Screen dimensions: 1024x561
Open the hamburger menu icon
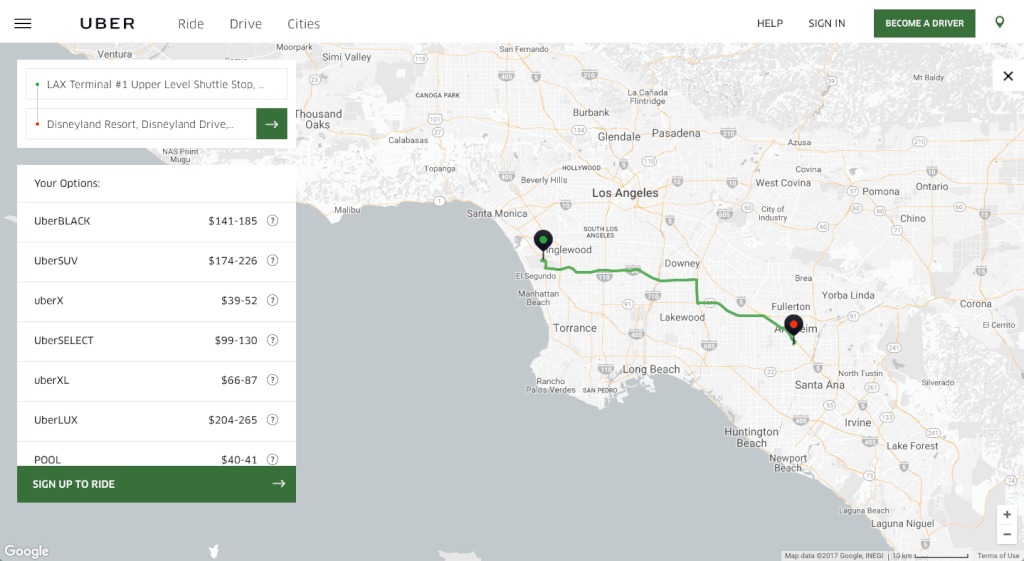tap(23, 24)
